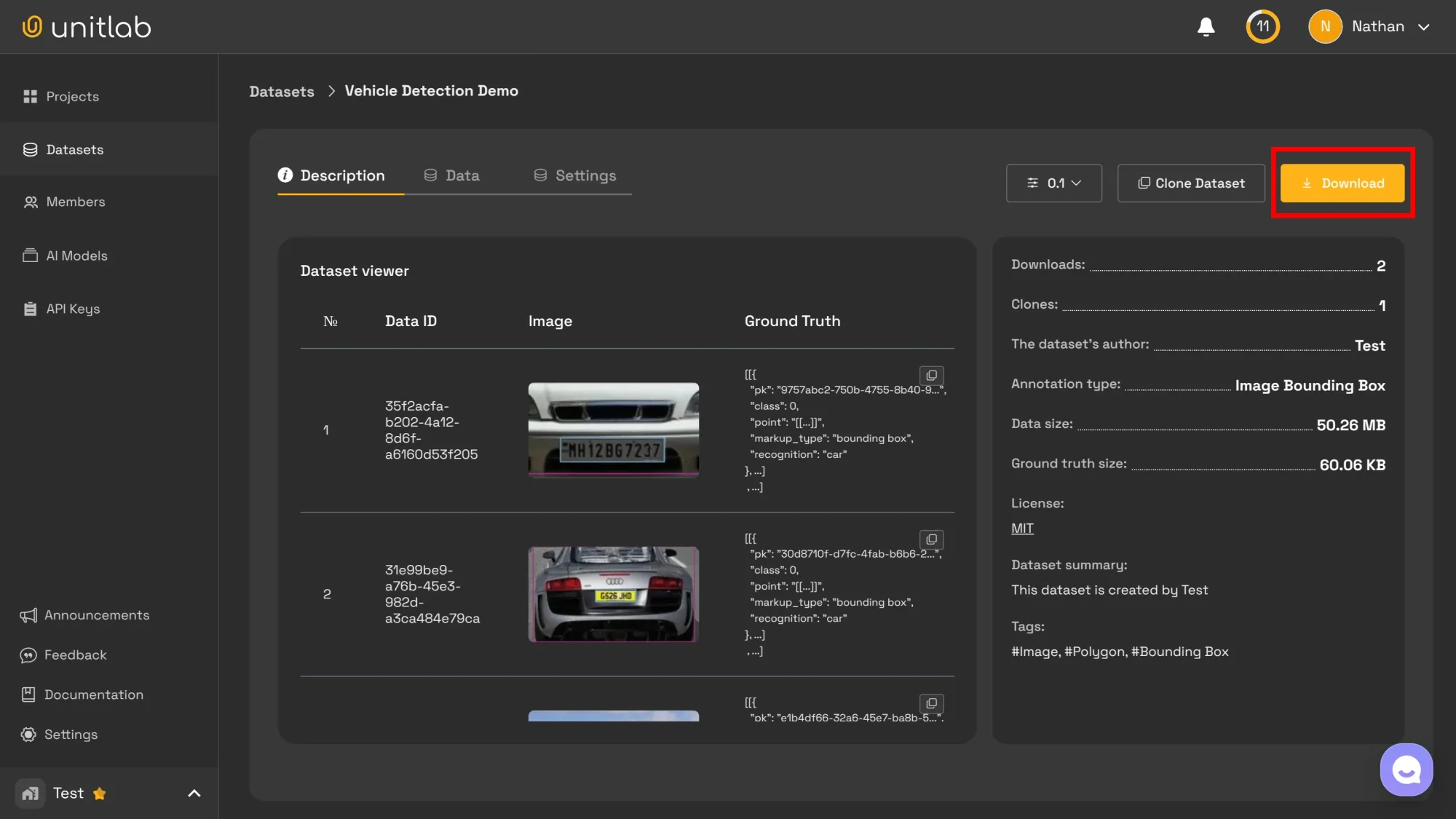Image resolution: width=1456 pixels, height=819 pixels.
Task: Open the API Keys section
Action: [72, 309]
